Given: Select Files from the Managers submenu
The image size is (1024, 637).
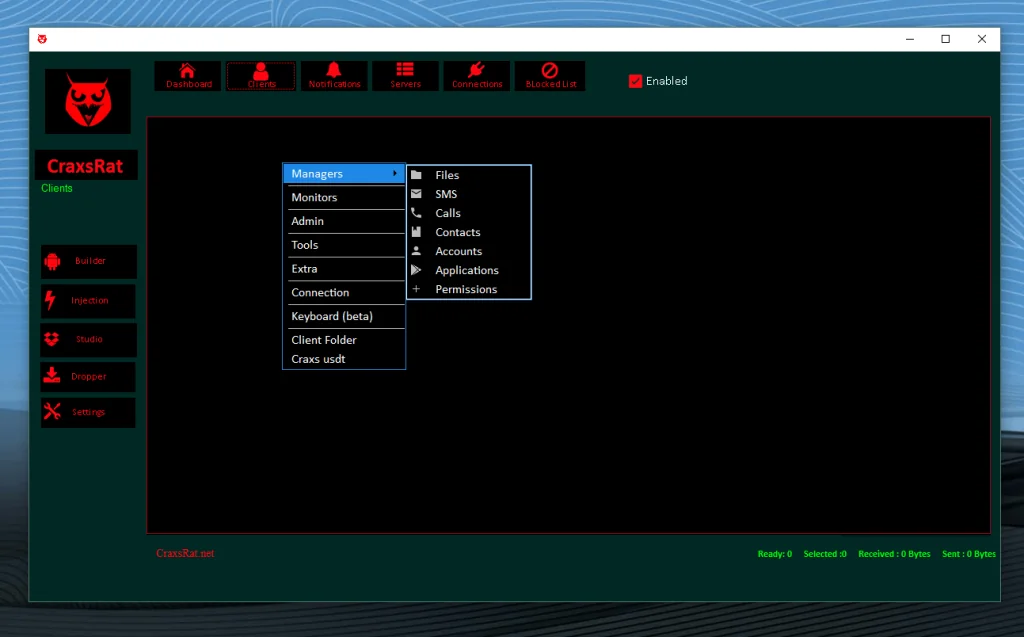Looking at the screenshot, I should pyautogui.click(x=447, y=174).
